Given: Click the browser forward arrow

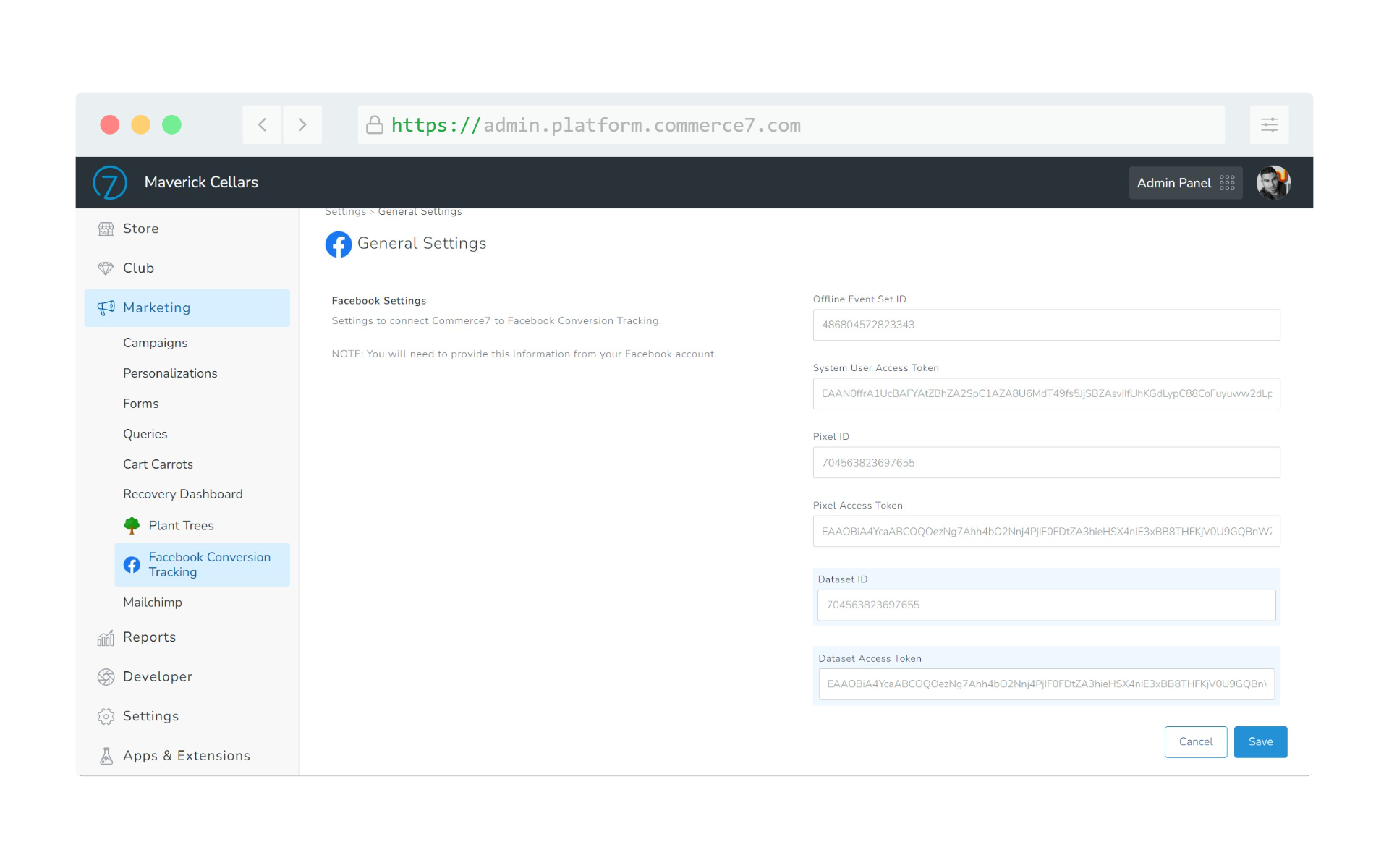Looking at the screenshot, I should (x=302, y=124).
